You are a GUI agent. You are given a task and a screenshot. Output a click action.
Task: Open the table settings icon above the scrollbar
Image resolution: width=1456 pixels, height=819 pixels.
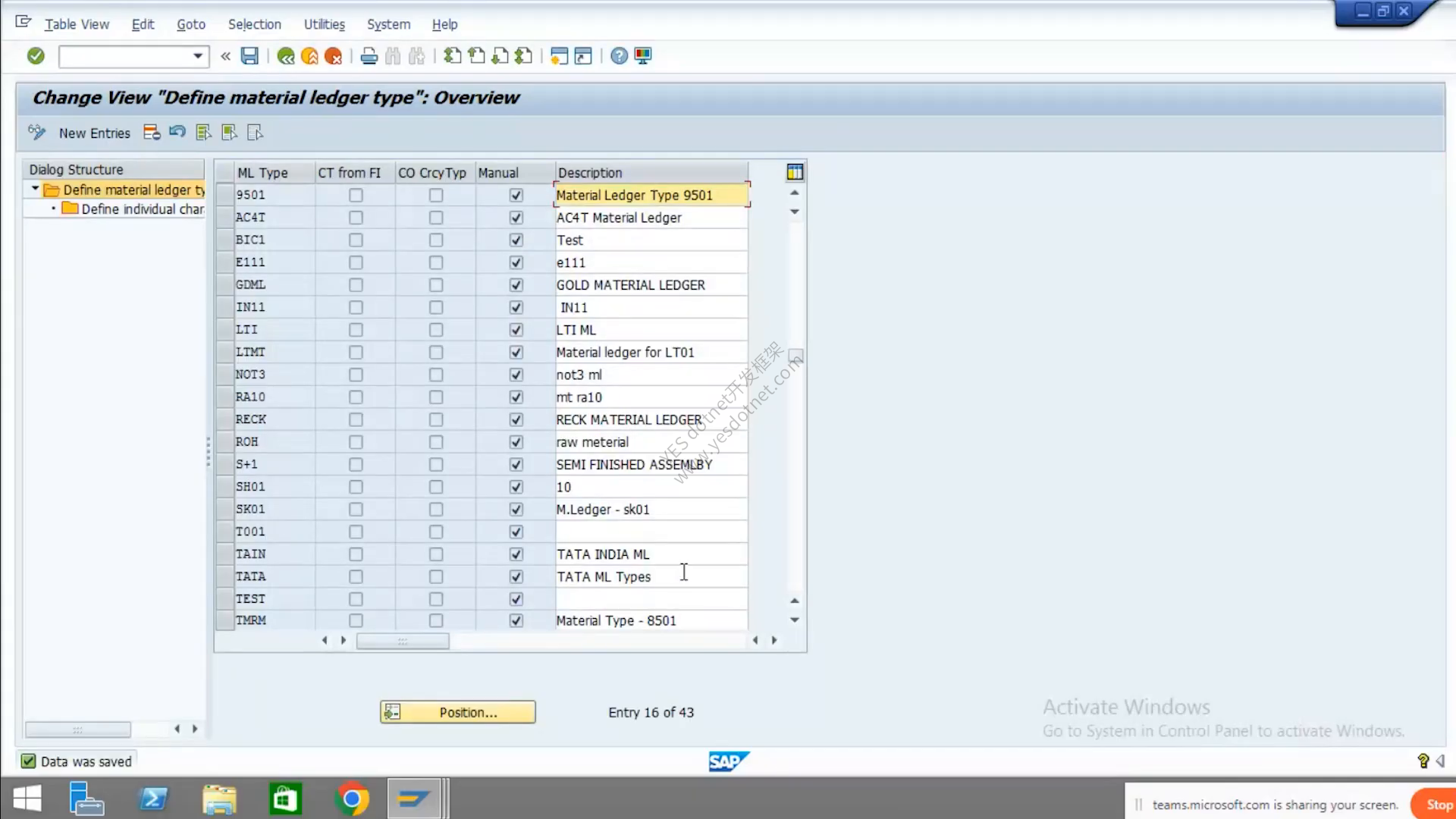(x=795, y=173)
